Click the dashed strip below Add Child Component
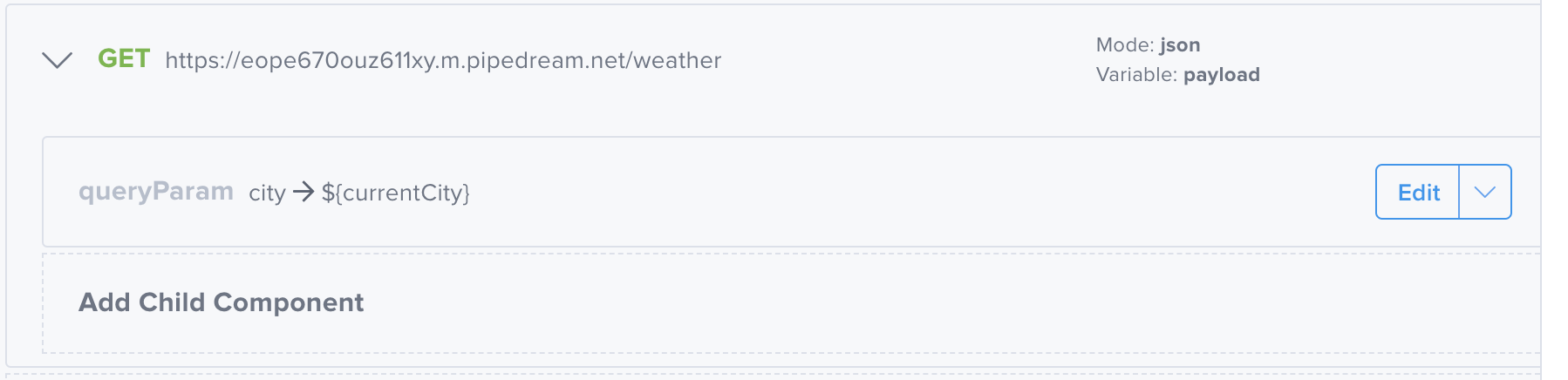The width and height of the screenshot is (1568, 380). pos(785,376)
